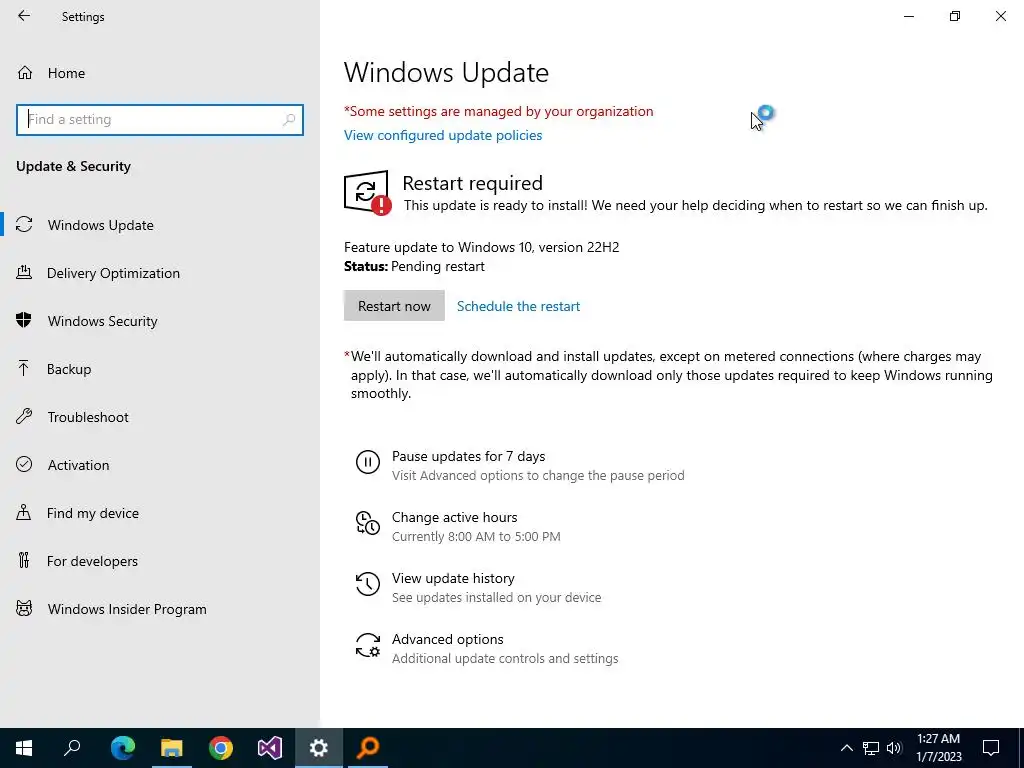Viewport: 1024px width, 768px height.
Task: Open the notification center icon
Action: [x=991, y=748]
